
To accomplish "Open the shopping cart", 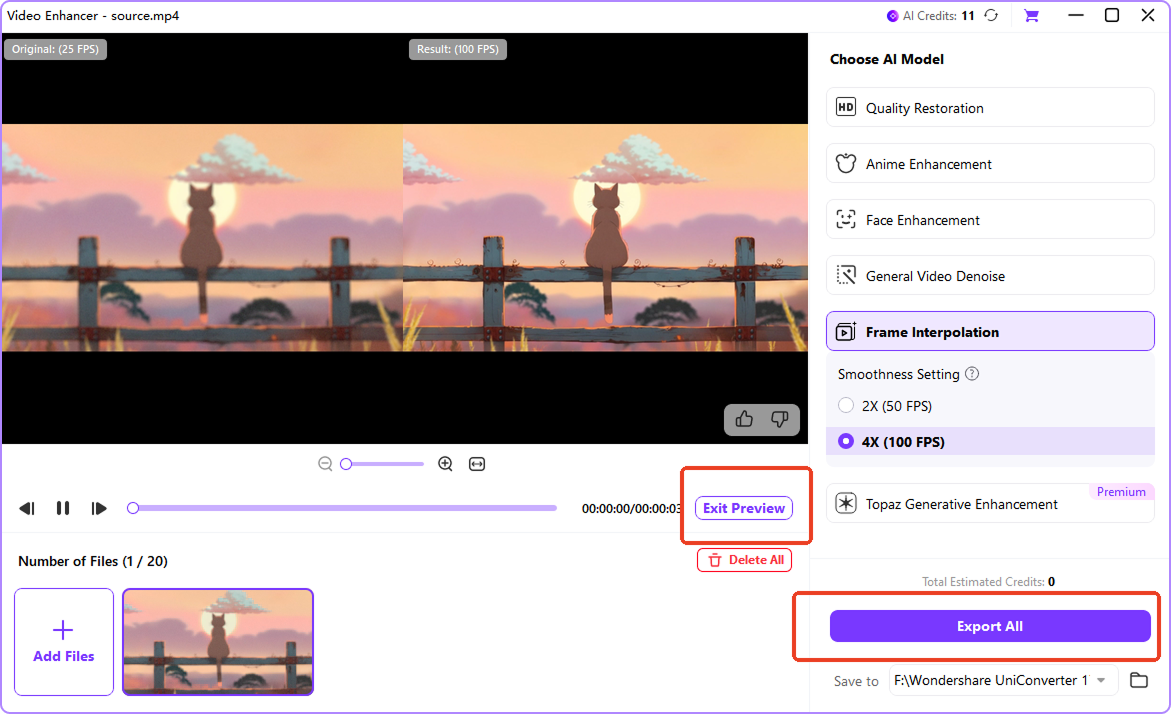I will pyautogui.click(x=1031, y=16).
